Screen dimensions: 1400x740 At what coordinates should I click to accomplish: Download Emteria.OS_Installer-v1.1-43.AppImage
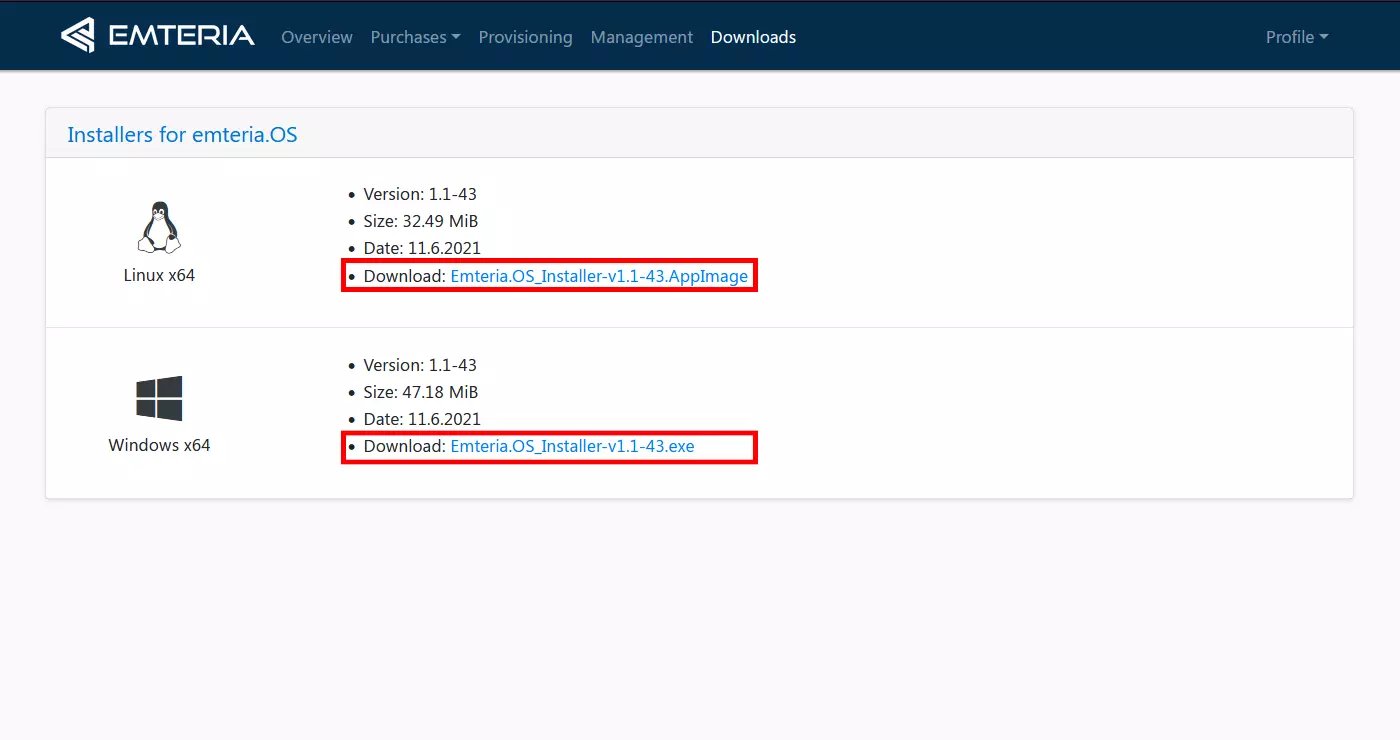pos(599,276)
